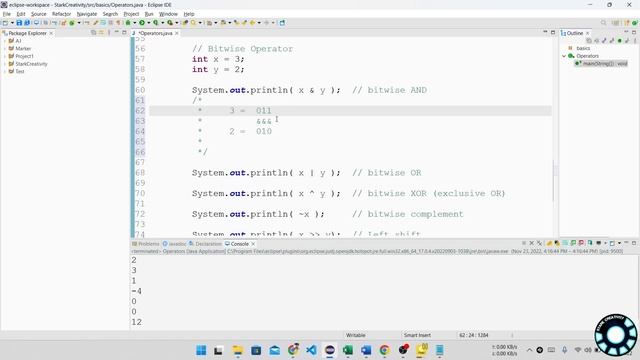Image resolution: width=640 pixels, height=360 pixels.
Task: Click the New file toolbar icon
Action: (x=5, y=23)
